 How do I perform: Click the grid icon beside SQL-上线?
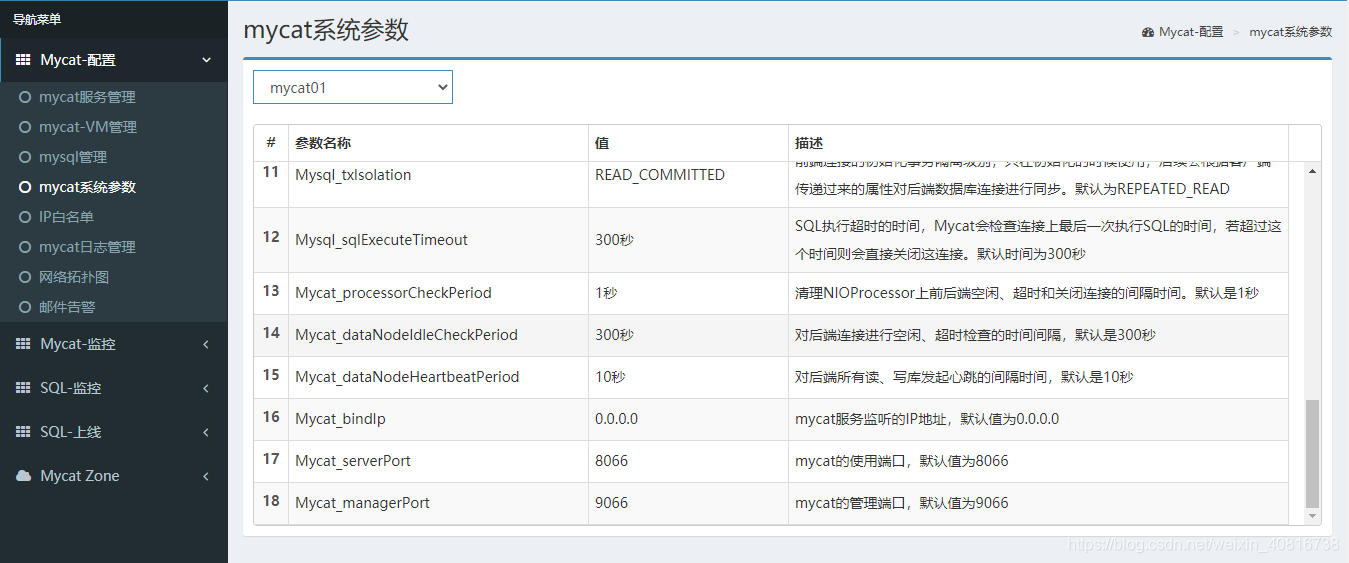[x=23, y=432]
